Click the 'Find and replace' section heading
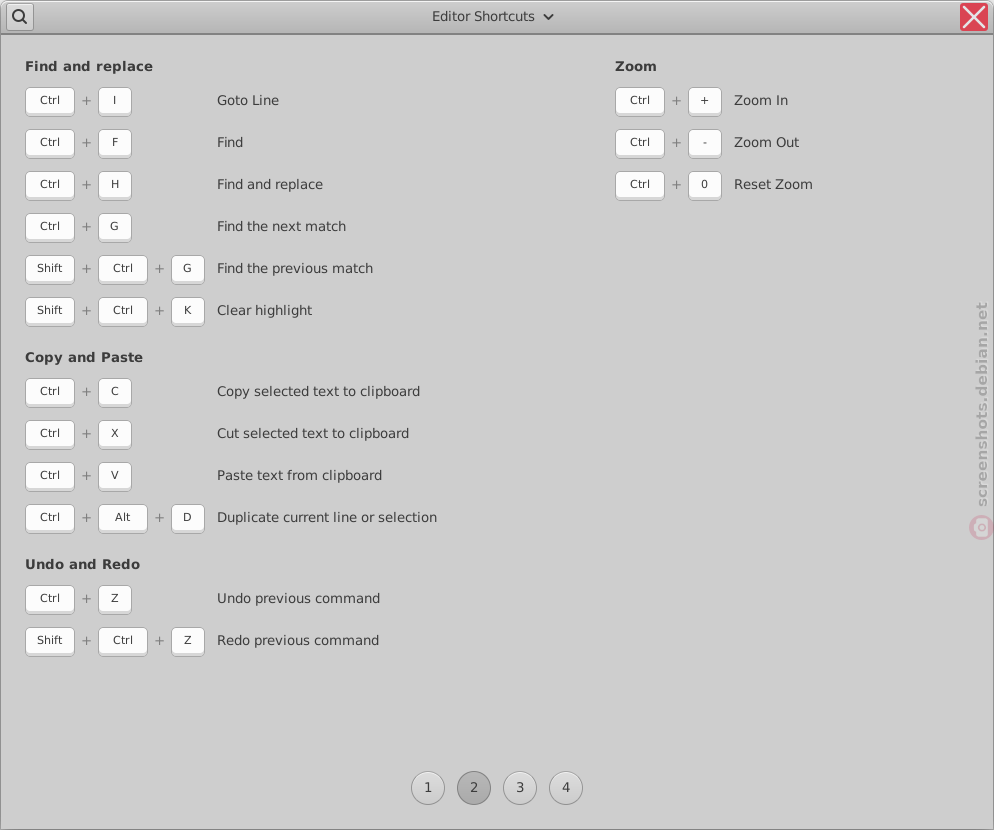 click(89, 67)
